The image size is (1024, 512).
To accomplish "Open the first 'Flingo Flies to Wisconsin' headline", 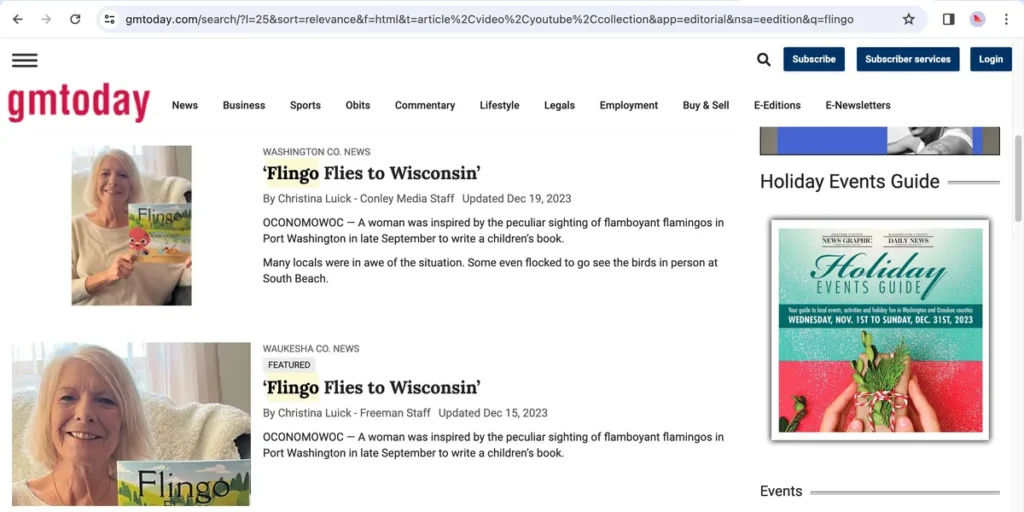I will coord(372,173).
